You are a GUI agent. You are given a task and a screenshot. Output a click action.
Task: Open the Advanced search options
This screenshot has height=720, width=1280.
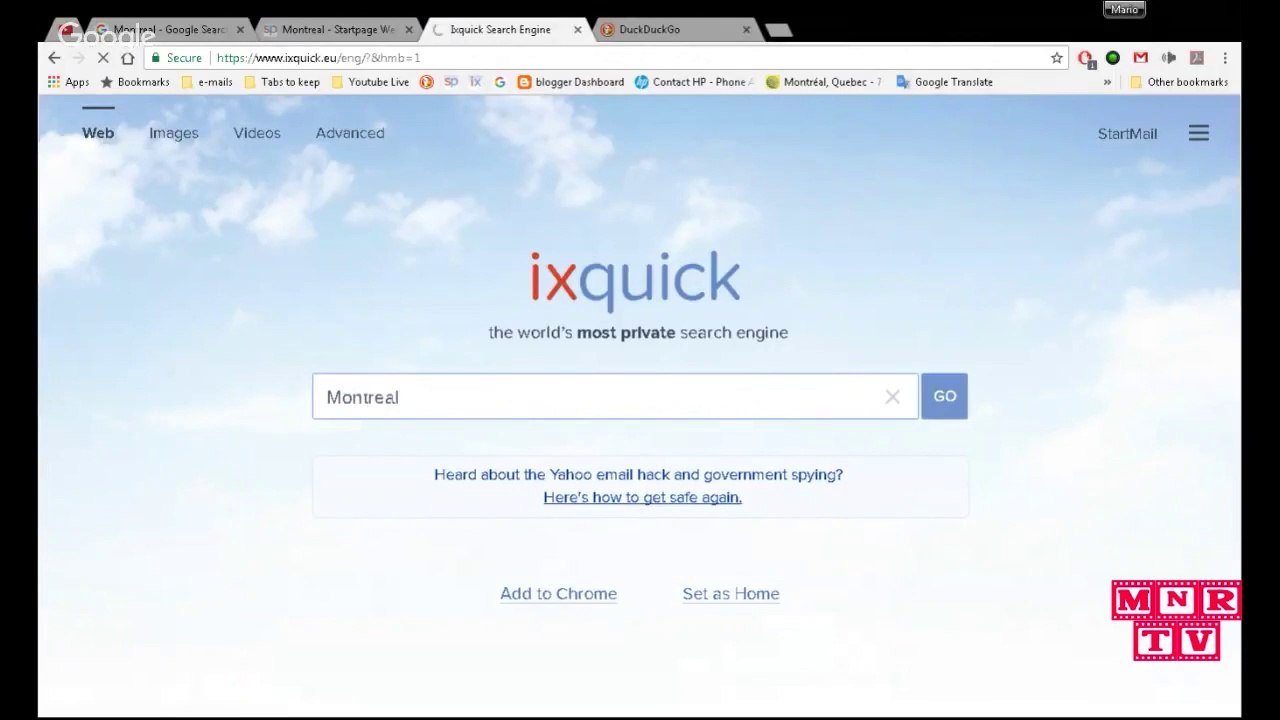350,133
